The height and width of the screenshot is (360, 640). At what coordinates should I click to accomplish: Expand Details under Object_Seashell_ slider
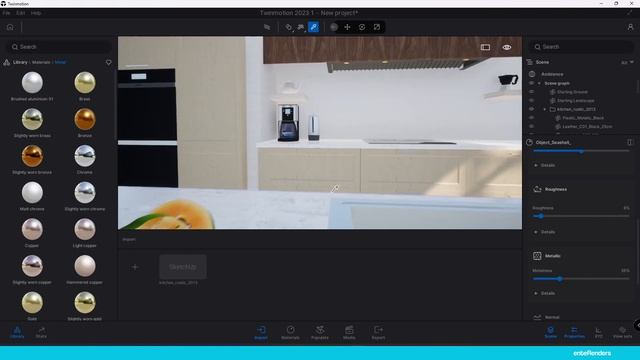coord(544,165)
